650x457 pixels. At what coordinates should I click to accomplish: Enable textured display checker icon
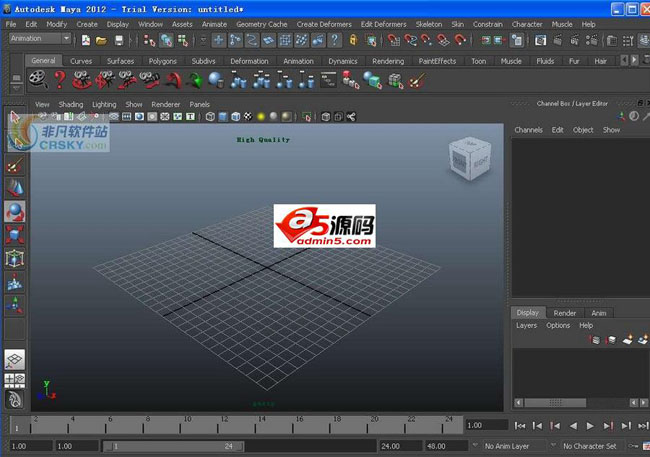248,117
